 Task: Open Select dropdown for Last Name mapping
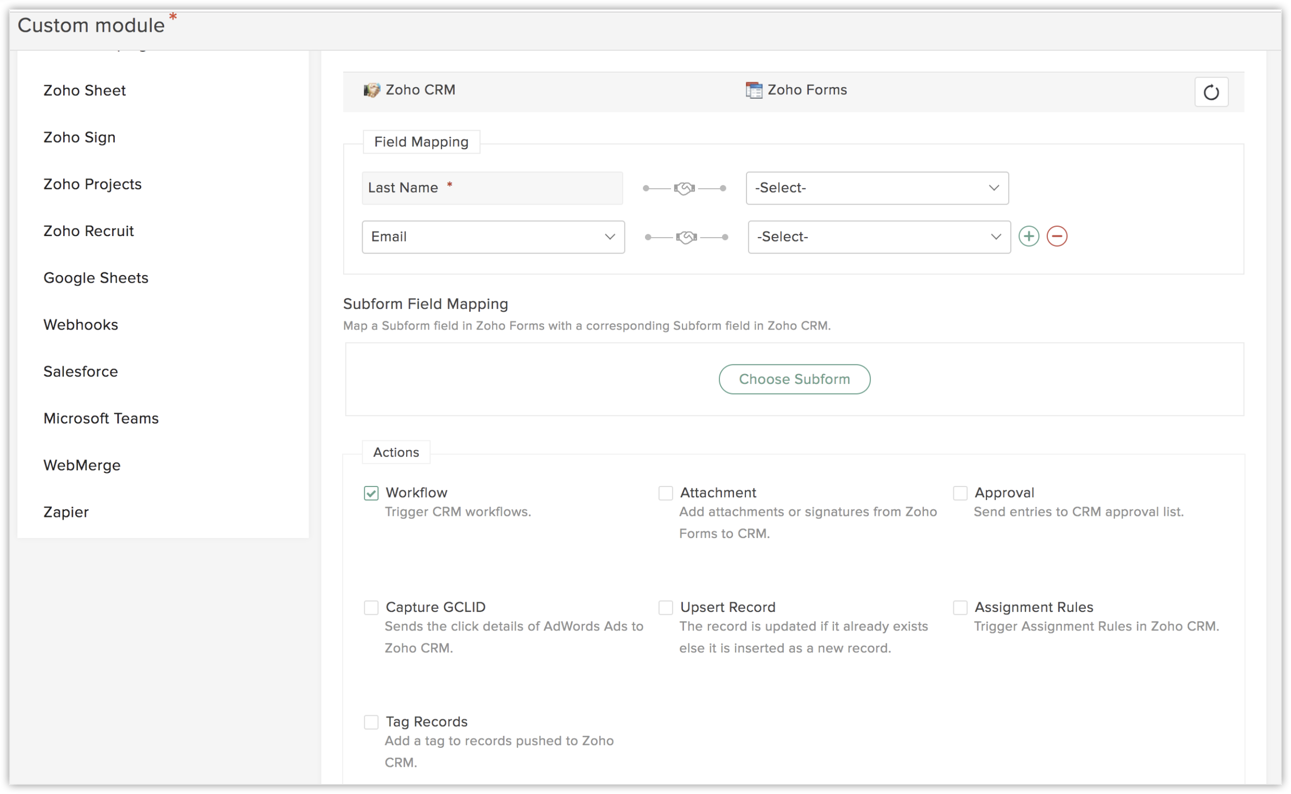coord(877,188)
